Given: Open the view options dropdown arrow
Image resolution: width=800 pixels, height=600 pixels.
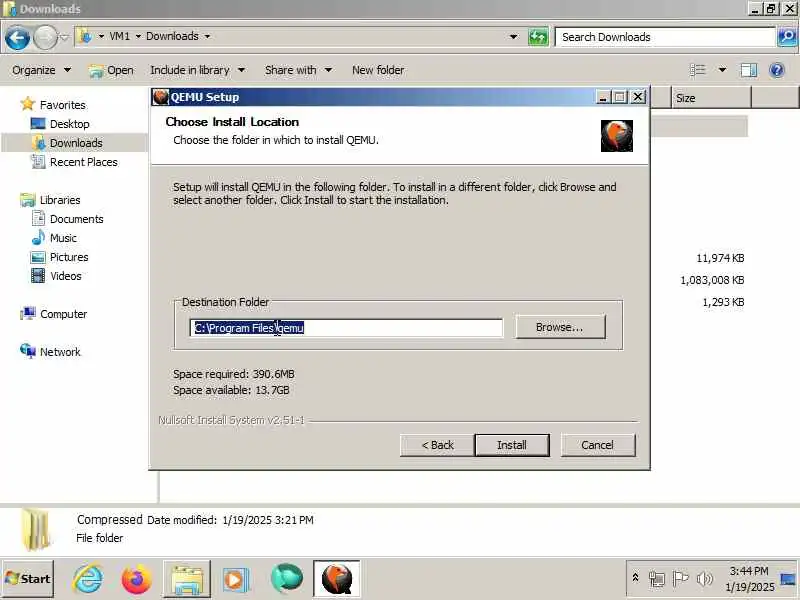Looking at the screenshot, I should click(722, 70).
